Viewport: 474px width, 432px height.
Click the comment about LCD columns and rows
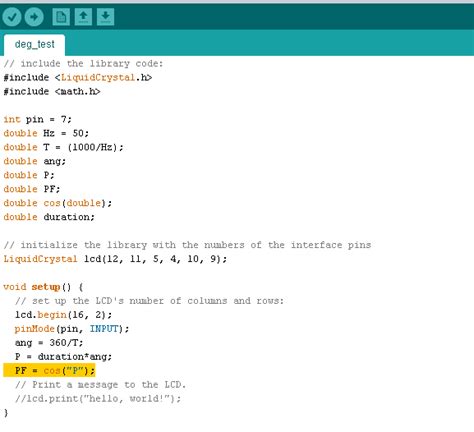tap(149, 301)
